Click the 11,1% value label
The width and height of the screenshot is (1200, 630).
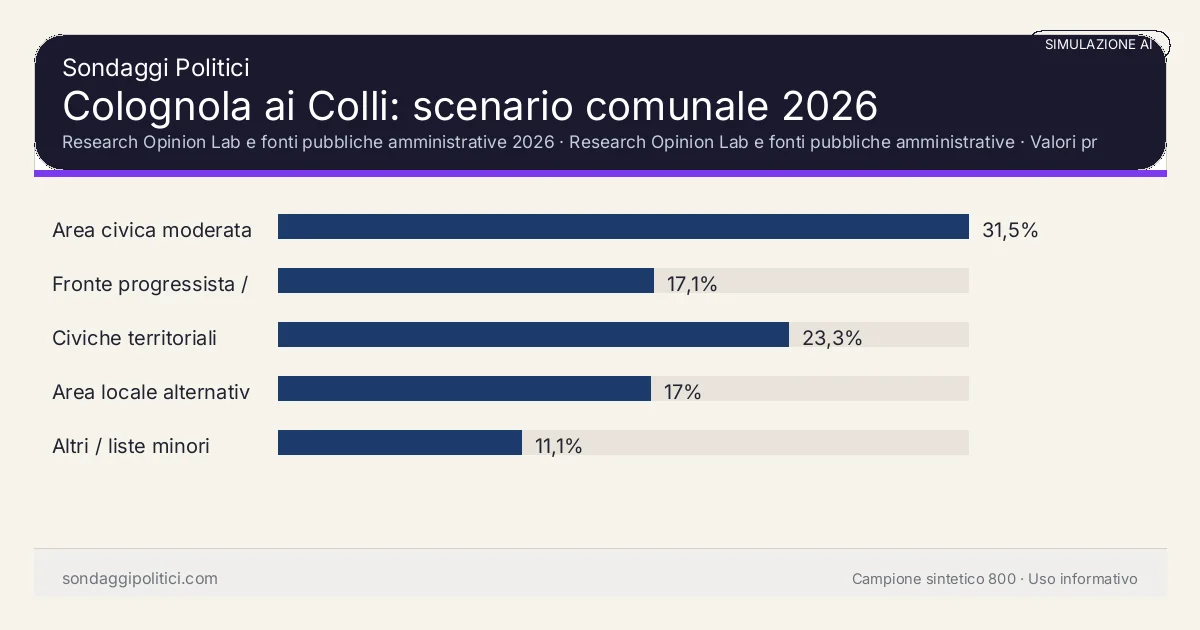[x=558, y=446]
